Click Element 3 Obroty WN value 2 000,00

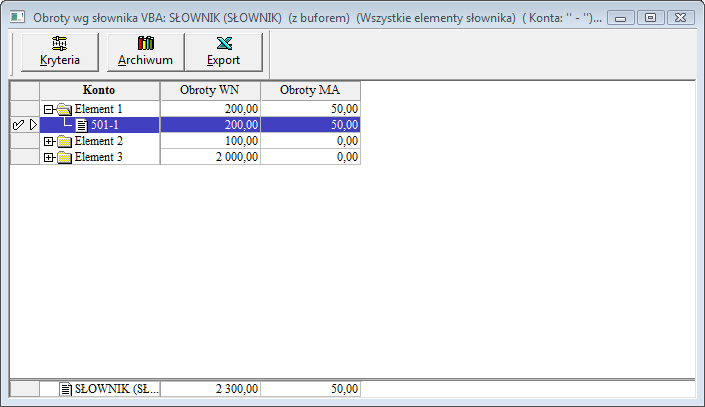(237, 157)
